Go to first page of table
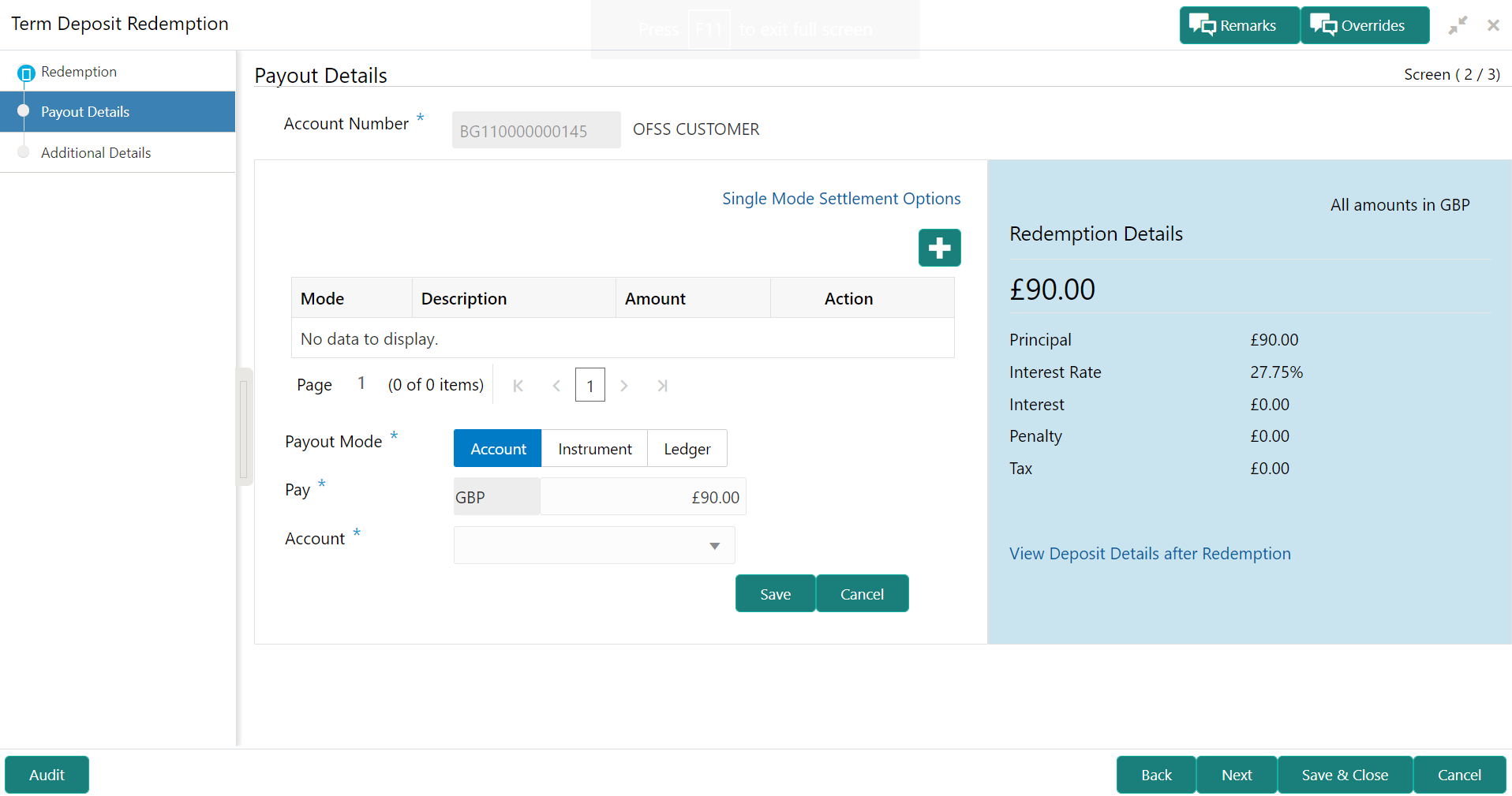 click(518, 386)
